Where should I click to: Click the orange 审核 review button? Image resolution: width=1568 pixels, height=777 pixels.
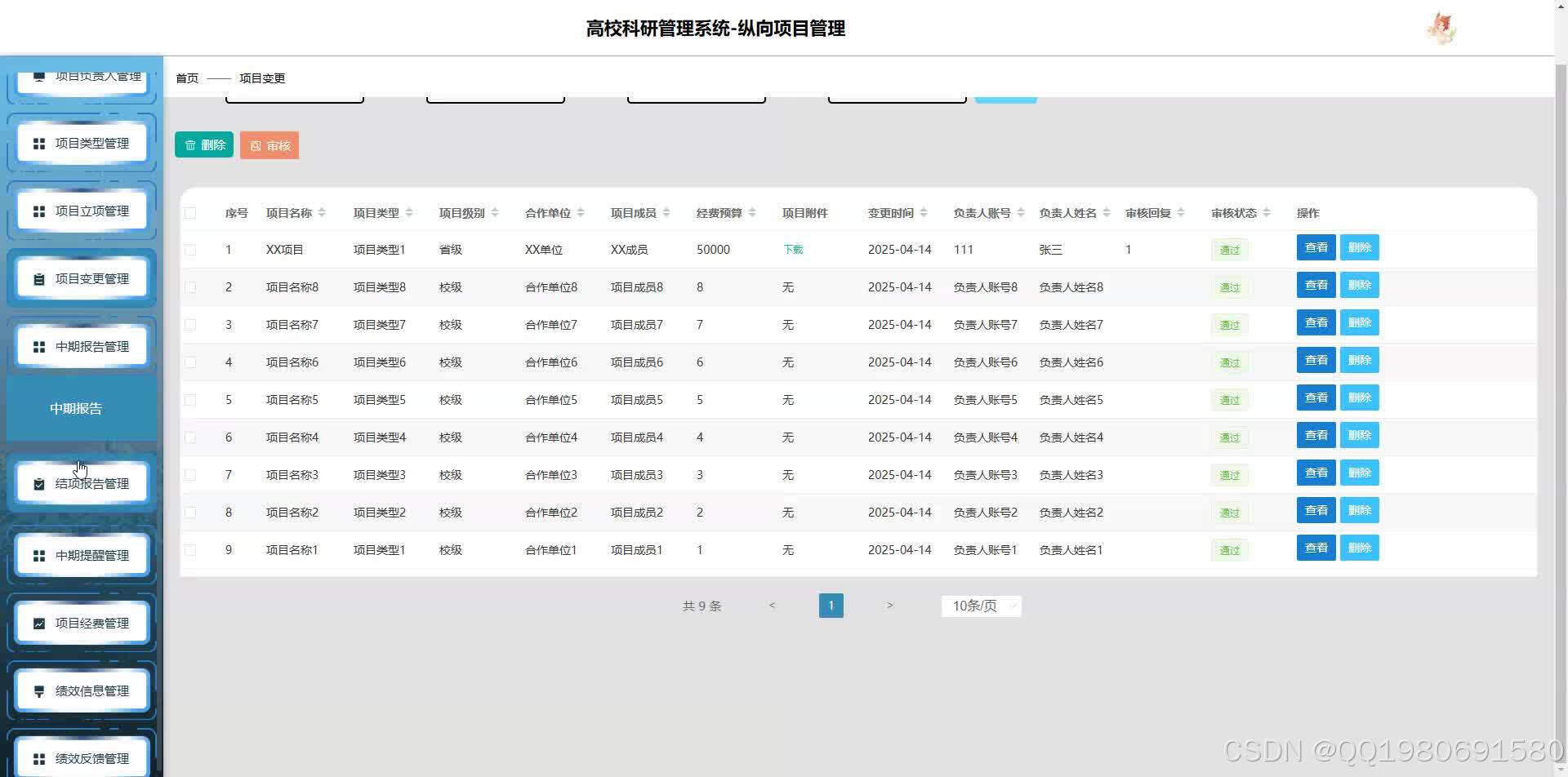[x=269, y=145]
